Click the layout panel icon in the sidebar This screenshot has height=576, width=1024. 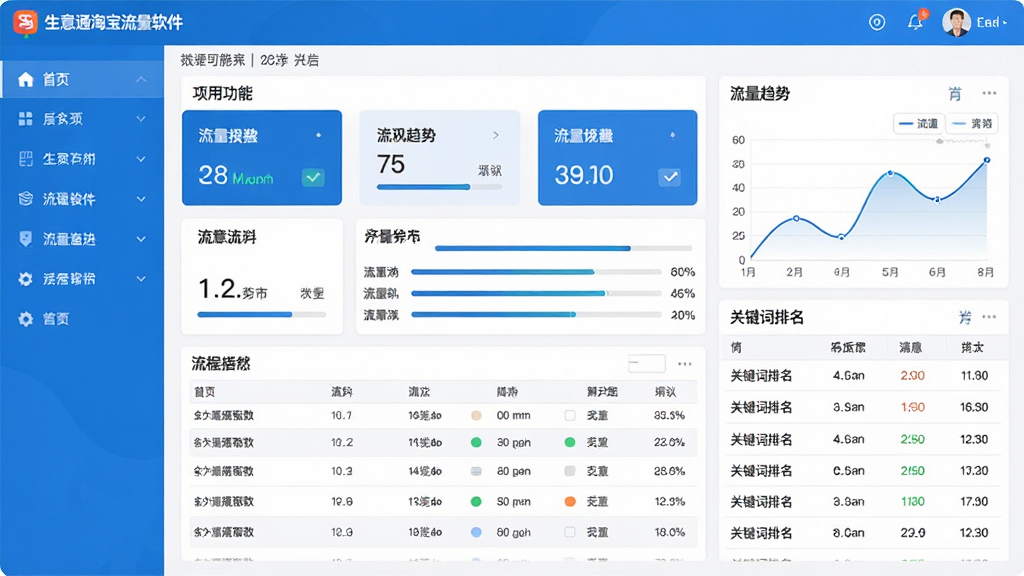(x=25, y=159)
